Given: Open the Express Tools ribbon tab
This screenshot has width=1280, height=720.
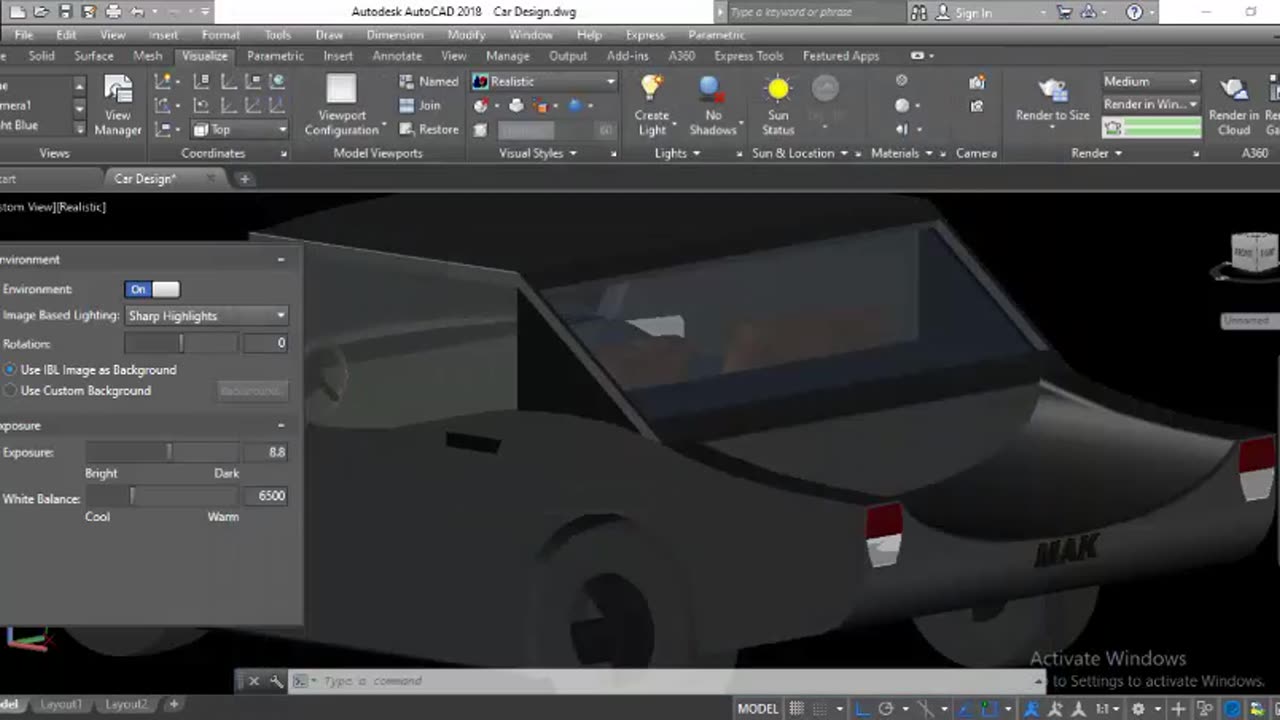Looking at the screenshot, I should pos(748,56).
